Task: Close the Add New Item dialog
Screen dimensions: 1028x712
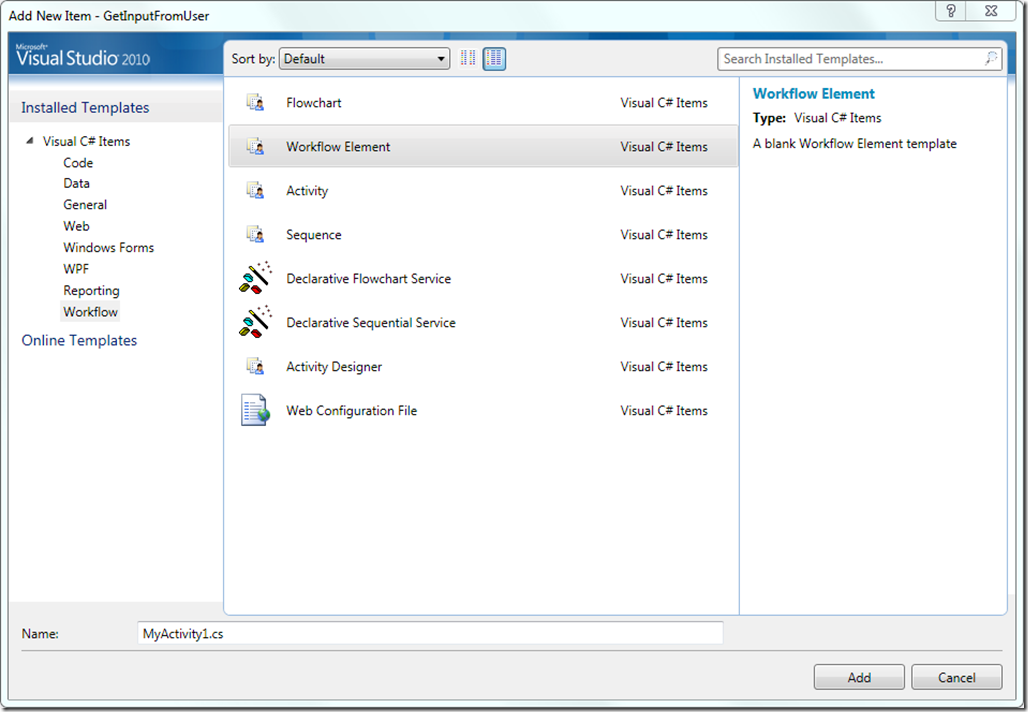Action: 991,10
